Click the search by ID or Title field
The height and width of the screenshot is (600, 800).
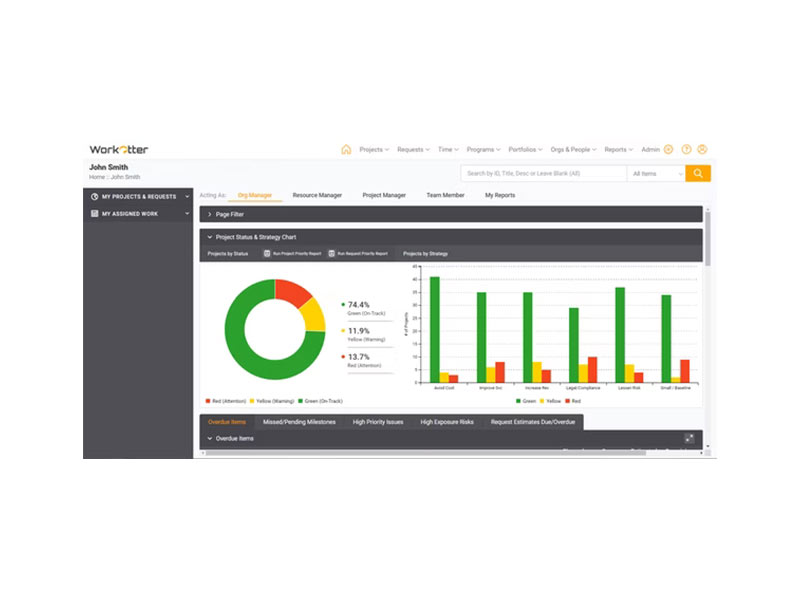[544, 173]
